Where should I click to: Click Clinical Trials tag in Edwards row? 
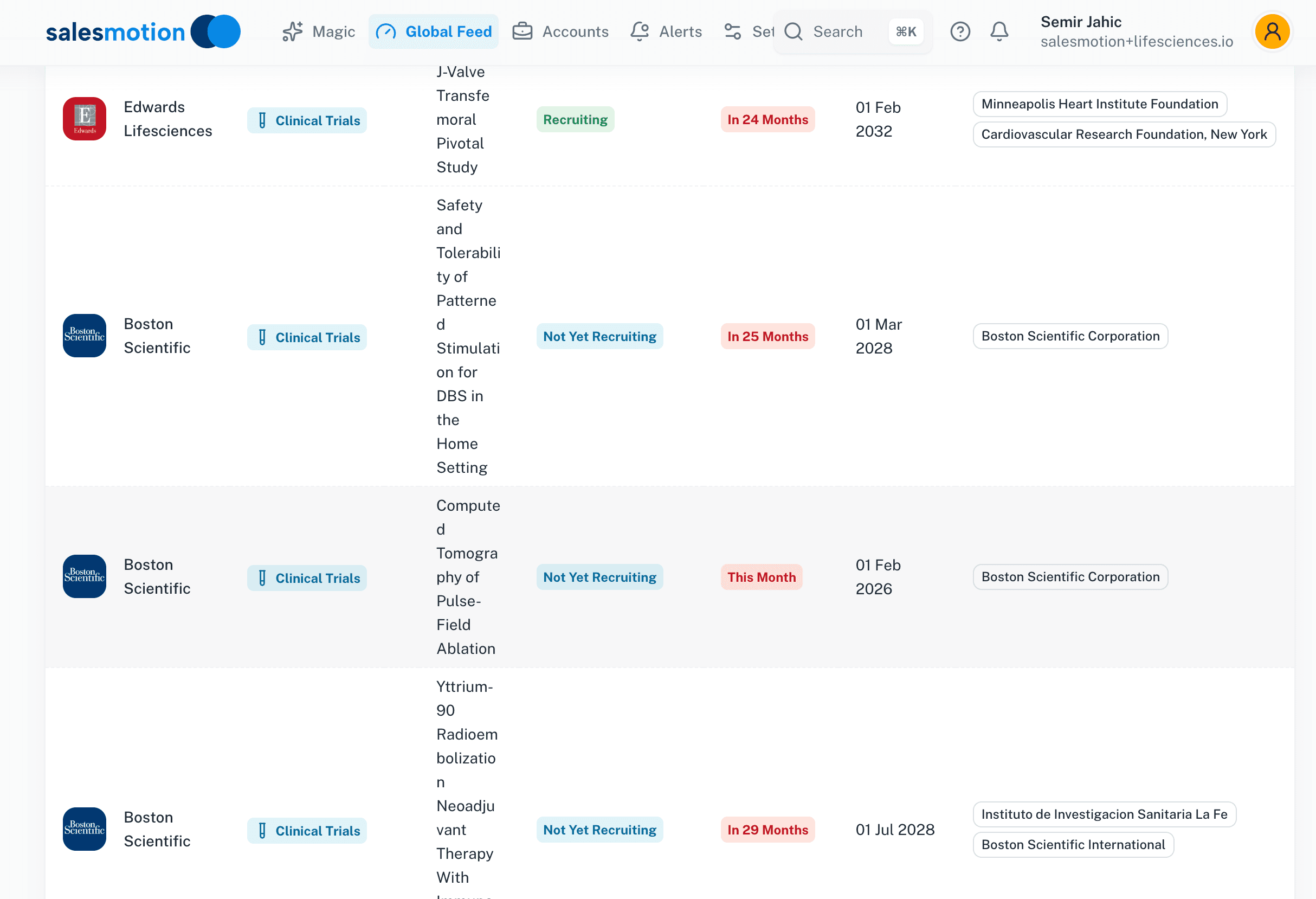(307, 121)
